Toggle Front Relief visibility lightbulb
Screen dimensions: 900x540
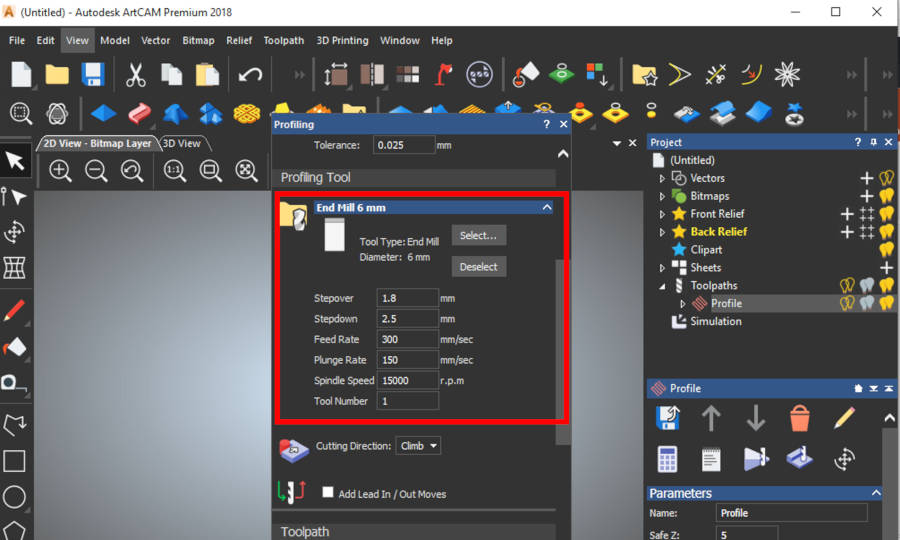(887, 214)
